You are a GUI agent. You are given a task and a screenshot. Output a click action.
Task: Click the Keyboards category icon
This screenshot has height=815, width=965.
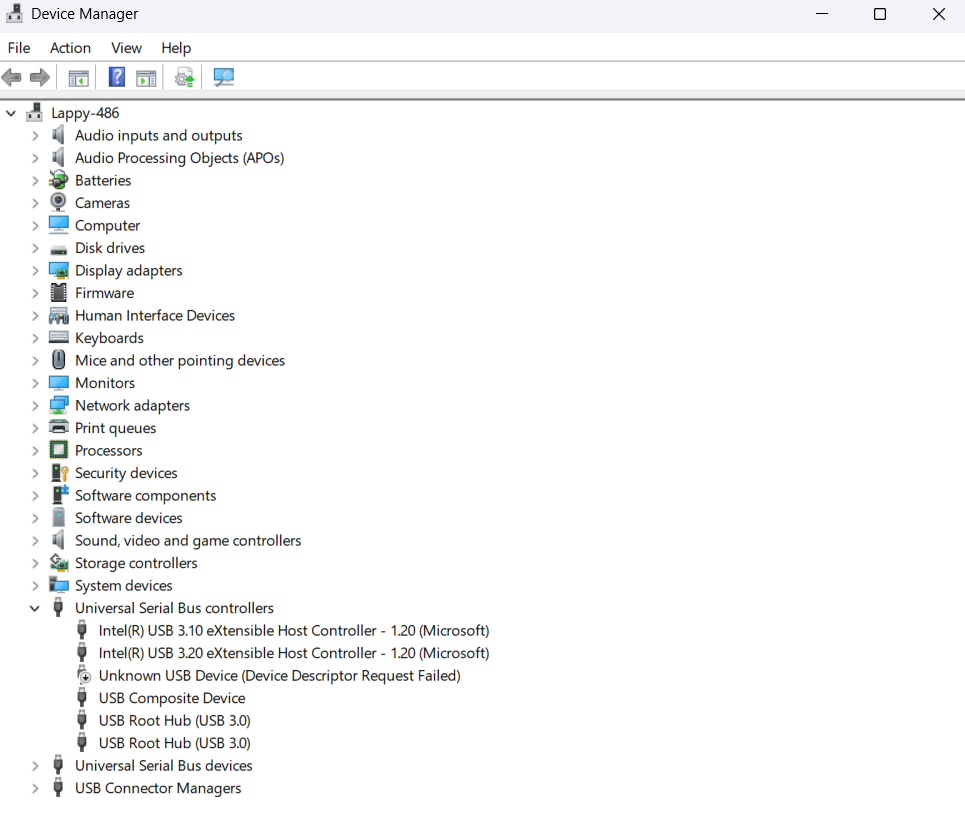tap(58, 337)
